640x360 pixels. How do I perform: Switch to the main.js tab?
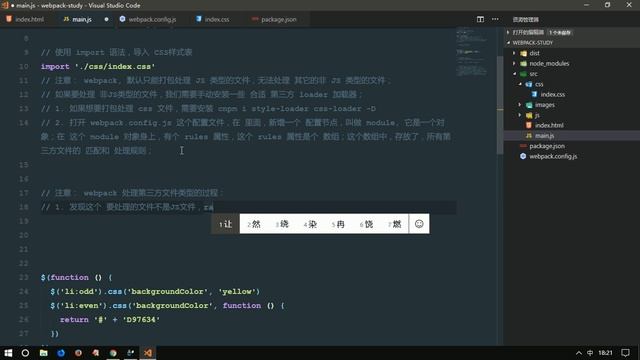click(x=82, y=19)
